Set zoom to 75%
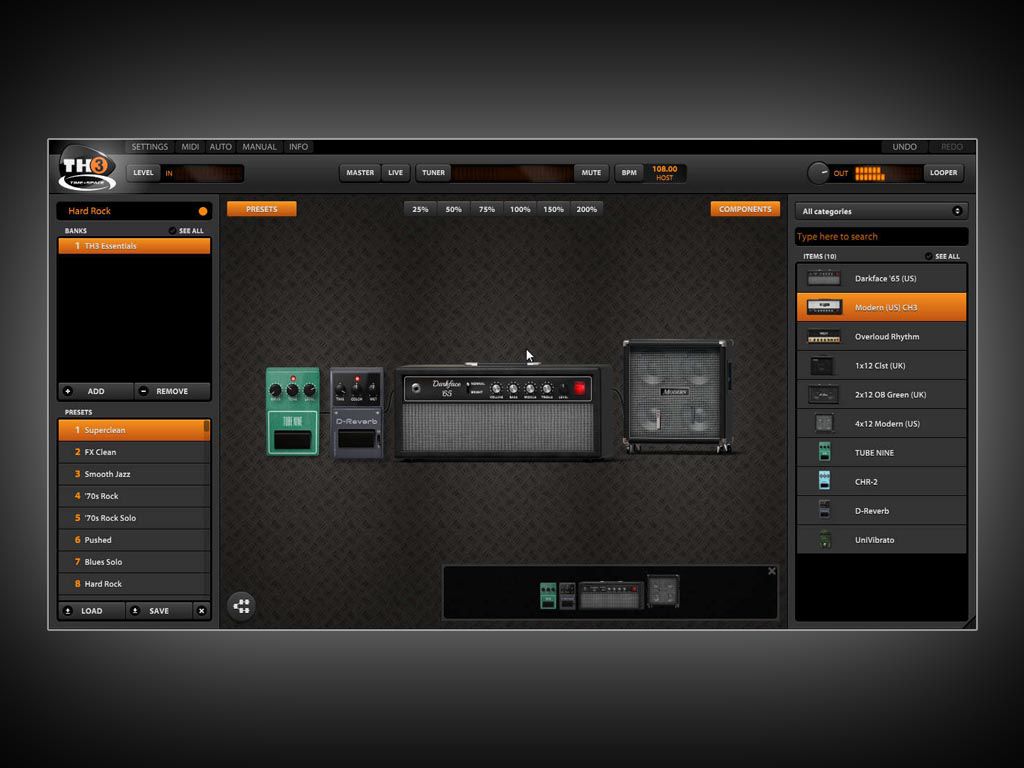Screen dimensions: 1024x768 click(487, 209)
